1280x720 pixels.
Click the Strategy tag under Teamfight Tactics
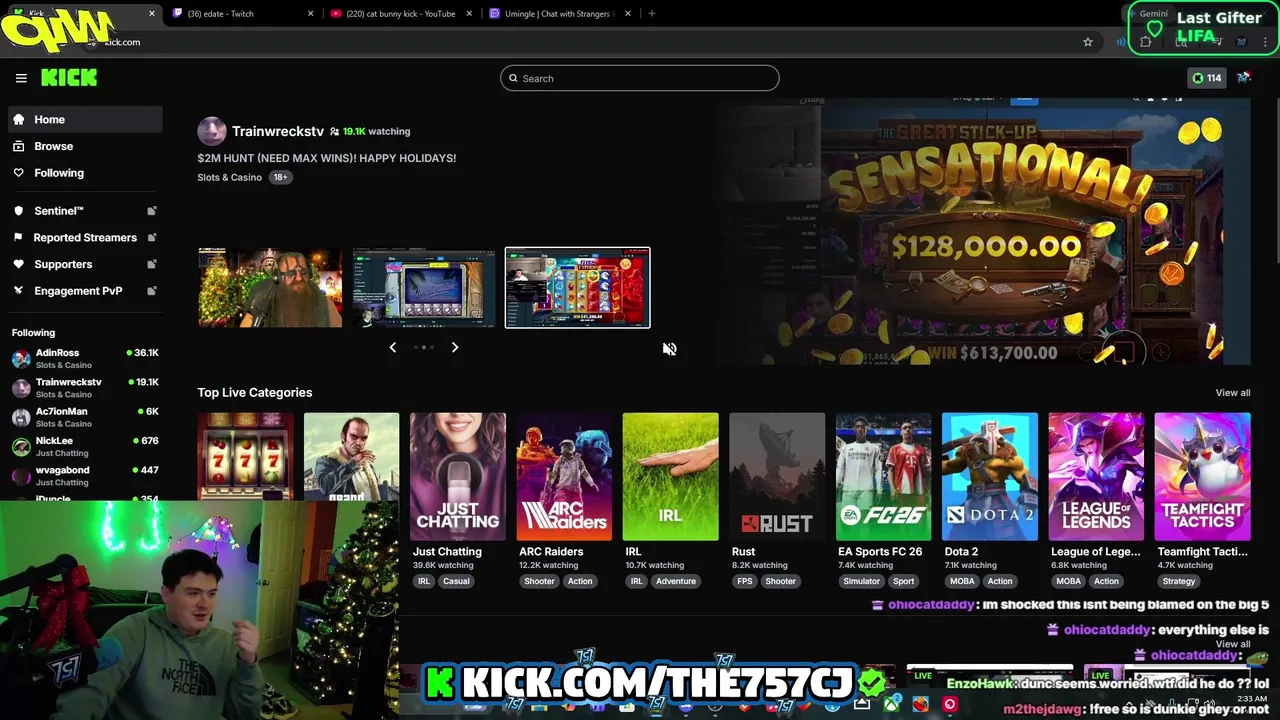pyautogui.click(x=1179, y=581)
